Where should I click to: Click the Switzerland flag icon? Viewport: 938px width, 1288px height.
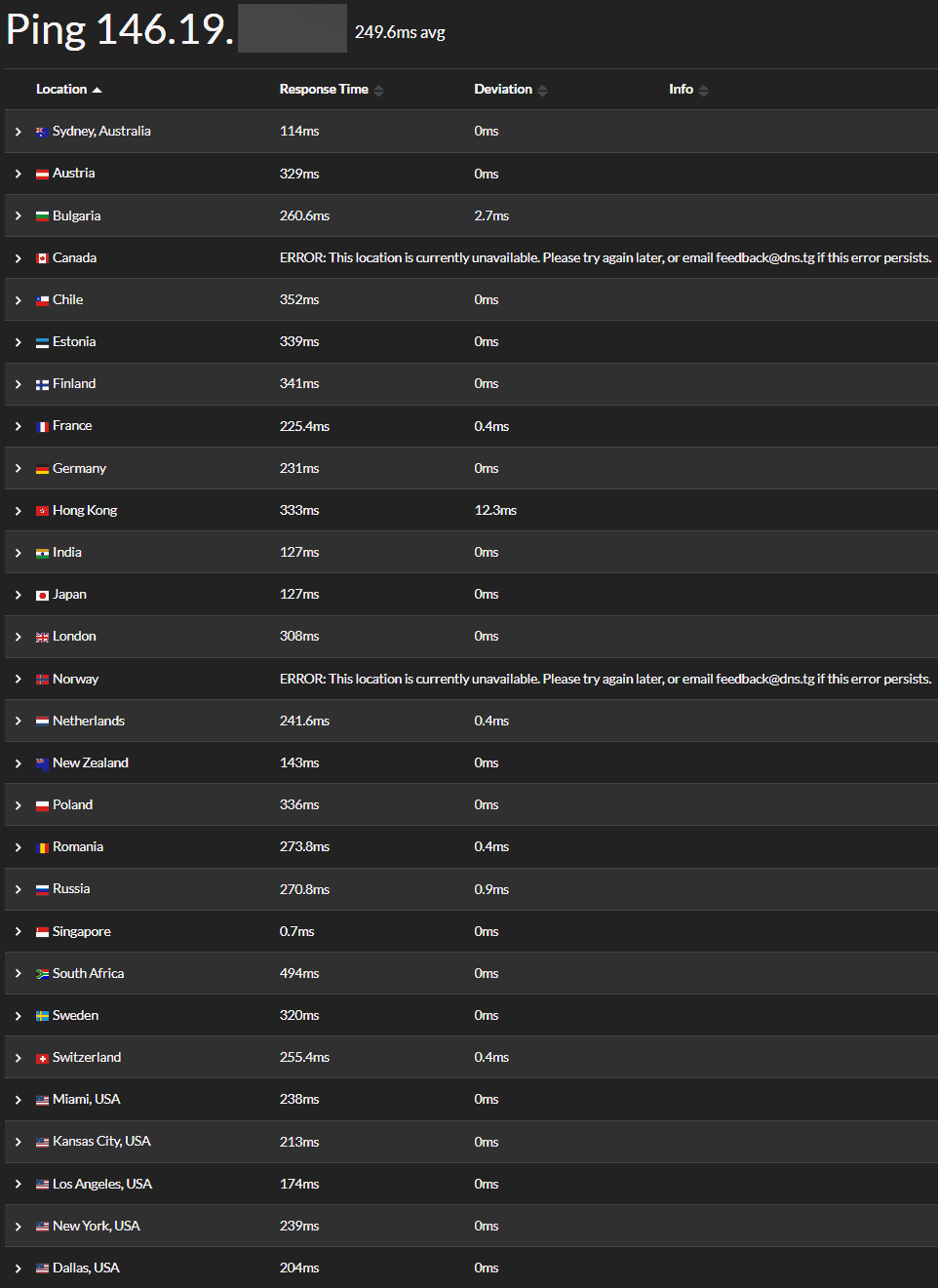tap(42, 1058)
